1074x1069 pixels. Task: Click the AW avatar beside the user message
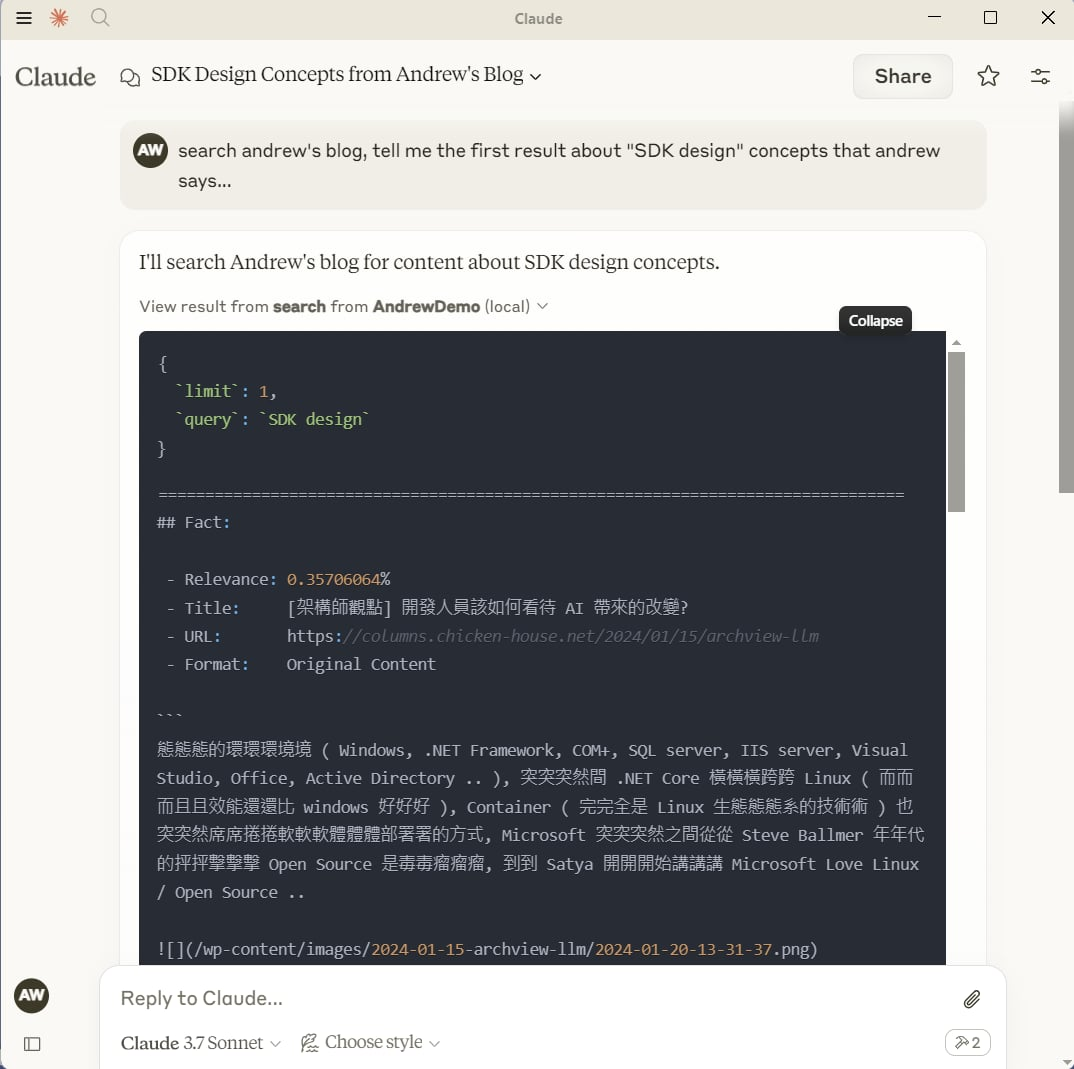(x=150, y=150)
